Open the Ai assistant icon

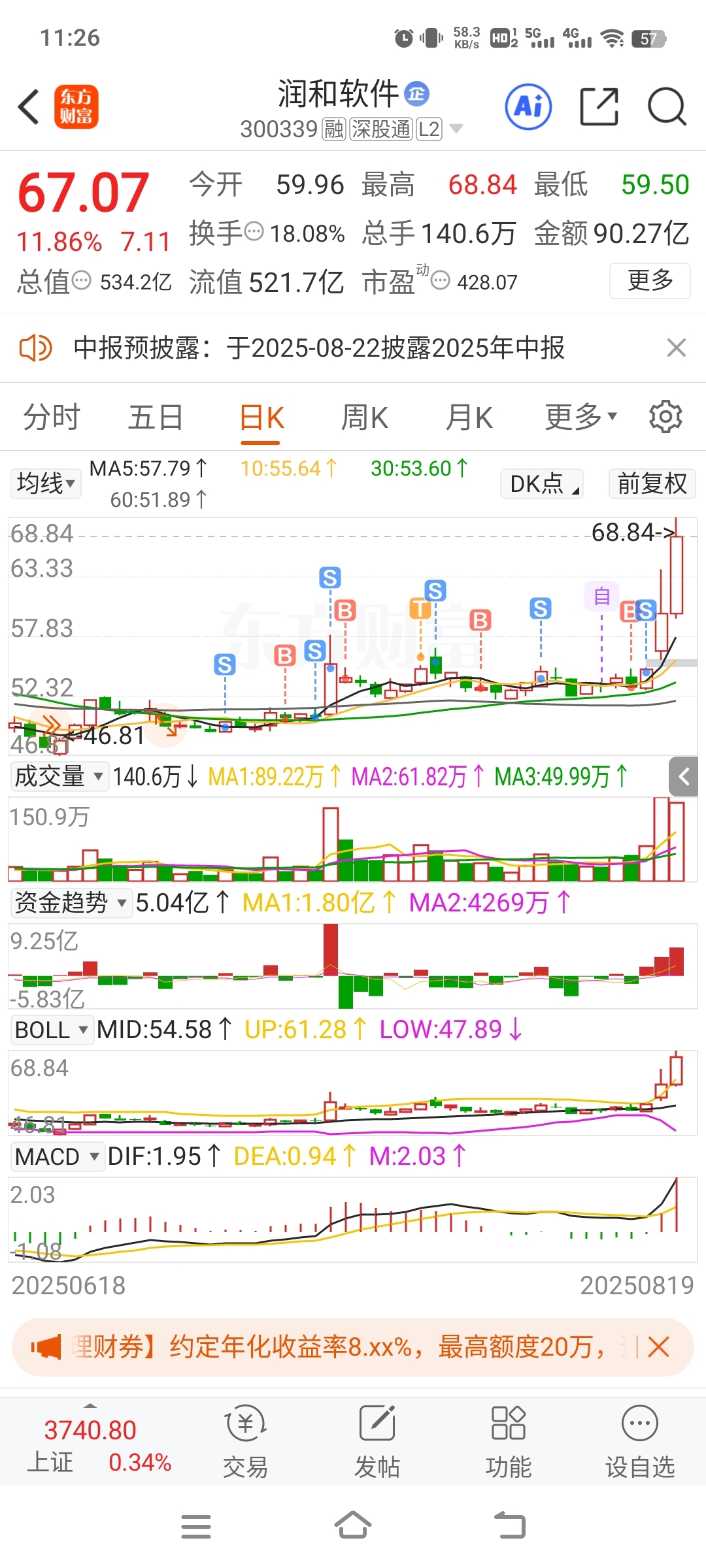pyautogui.click(x=528, y=106)
